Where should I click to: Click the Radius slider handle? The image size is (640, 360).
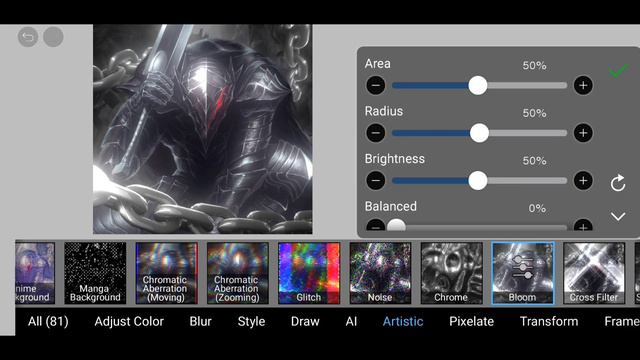point(479,133)
